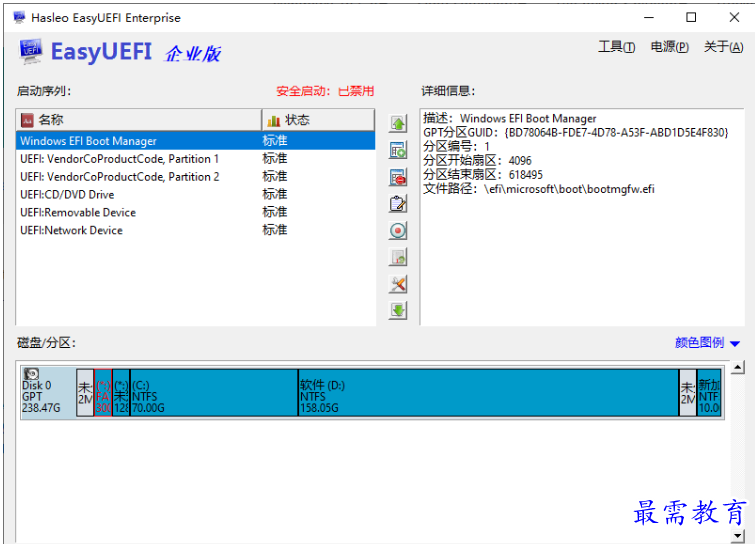Click the app icon in the title bar
Viewport: 755px width, 544px height.
pos(19,18)
